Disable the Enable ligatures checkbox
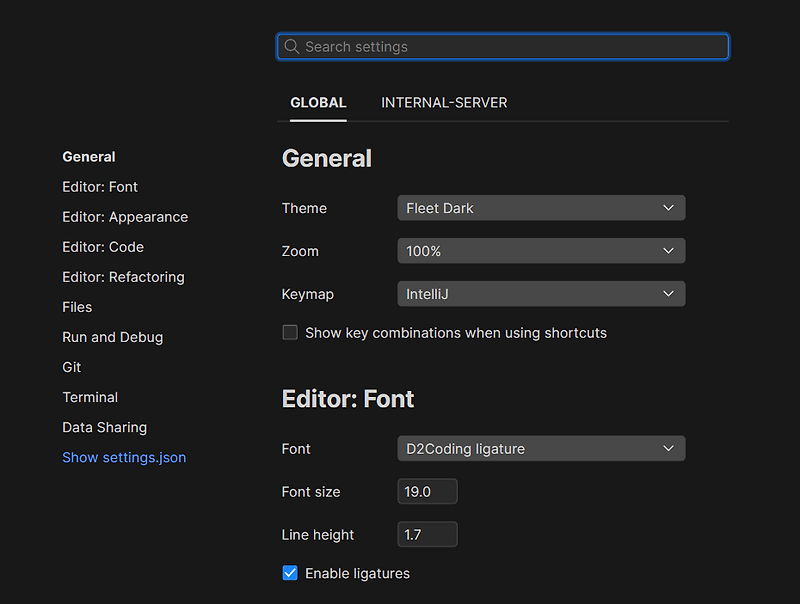Image resolution: width=800 pixels, height=604 pixels. (x=290, y=573)
